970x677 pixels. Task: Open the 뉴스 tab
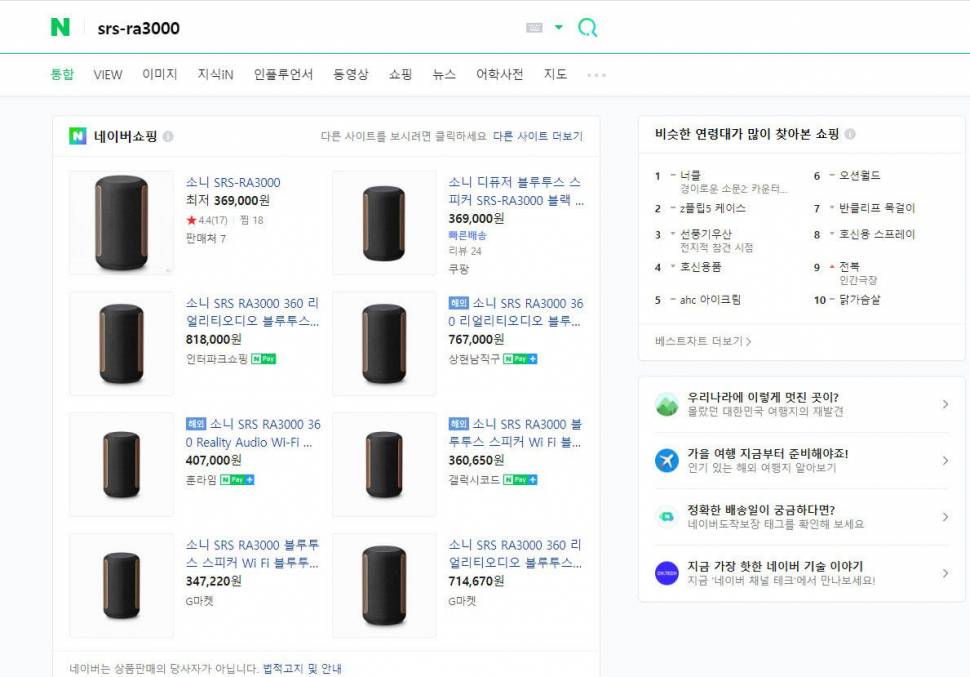(x=444, y=74)
